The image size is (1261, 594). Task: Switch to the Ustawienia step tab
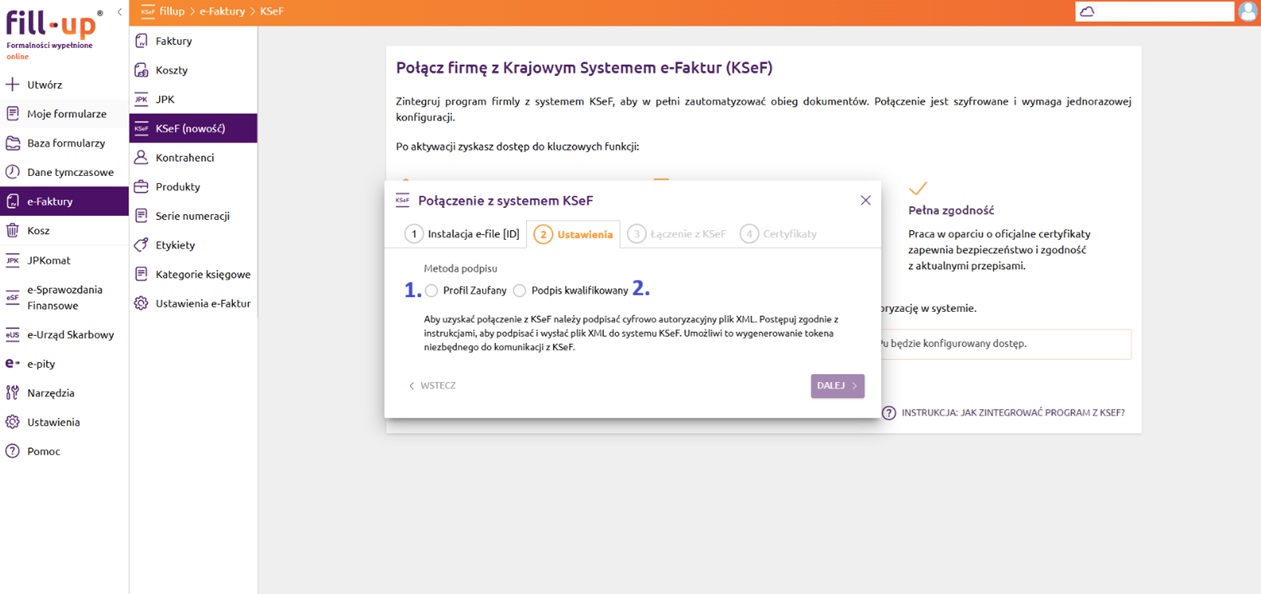tap(574, 234)
